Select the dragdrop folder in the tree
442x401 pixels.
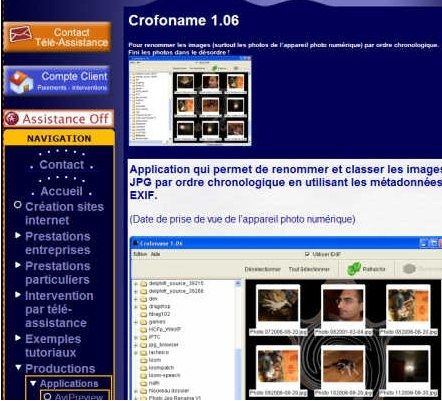click(x=159, y=306)
